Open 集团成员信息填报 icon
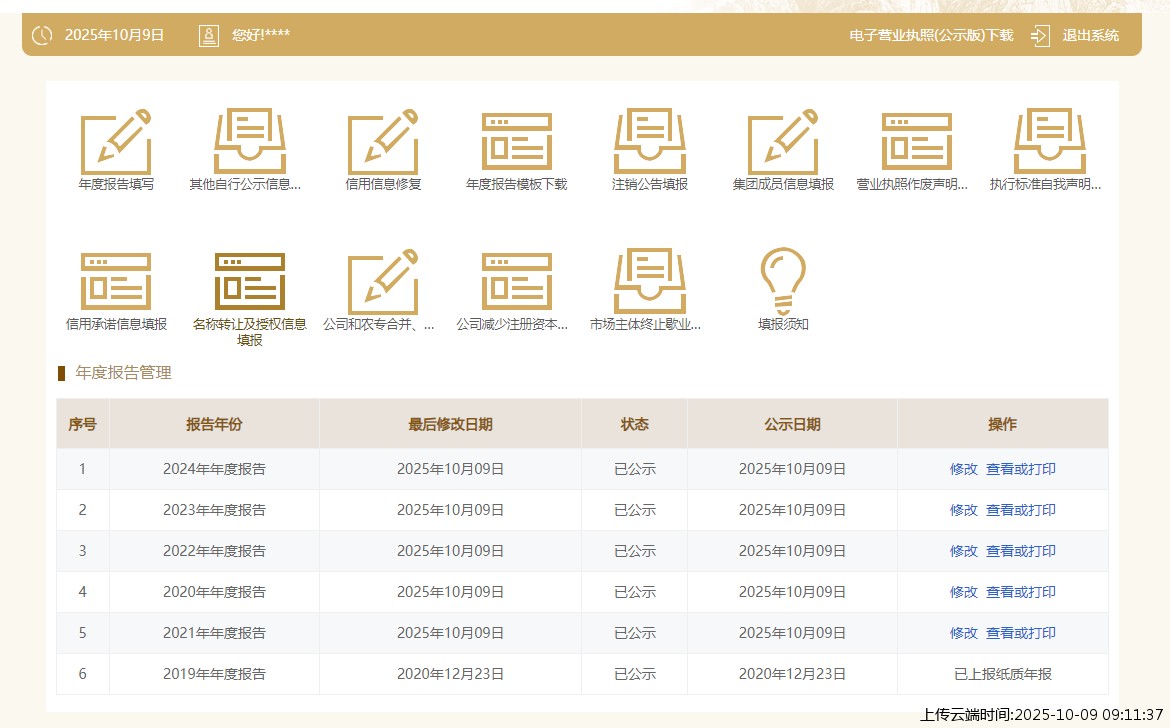 click(x=783, y=142)
